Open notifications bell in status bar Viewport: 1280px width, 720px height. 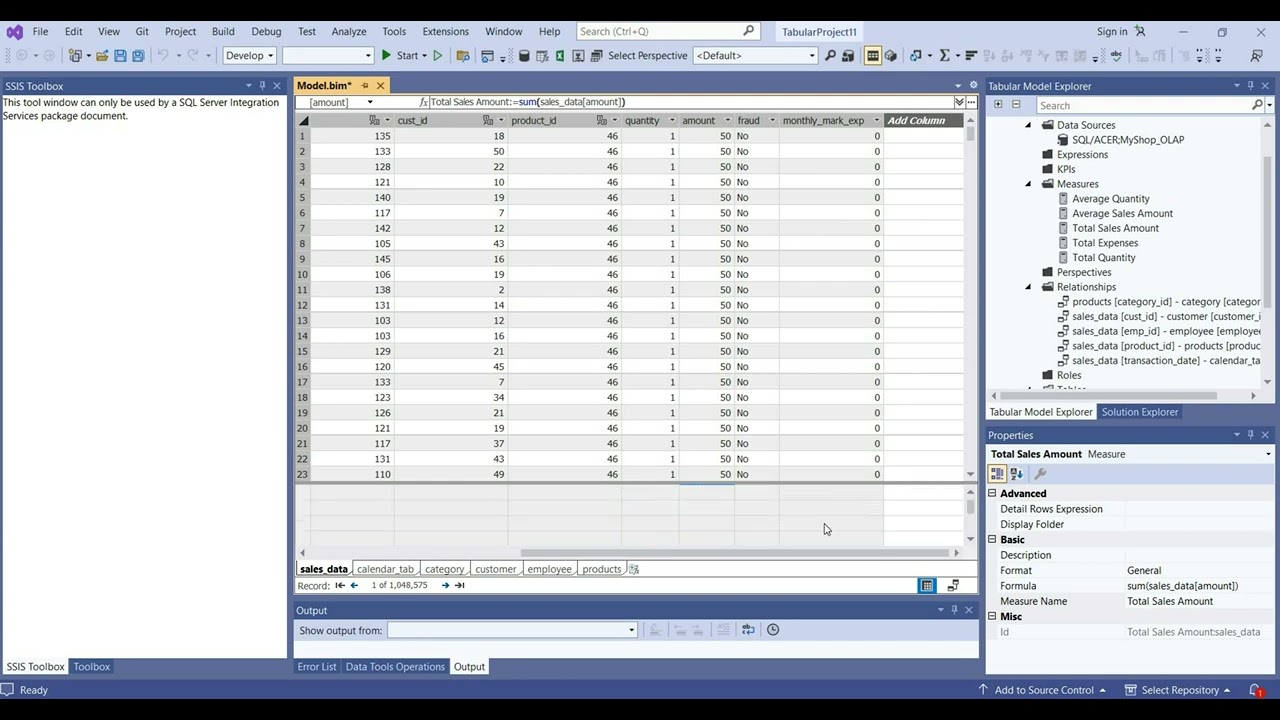click(x=1256, y=690)
